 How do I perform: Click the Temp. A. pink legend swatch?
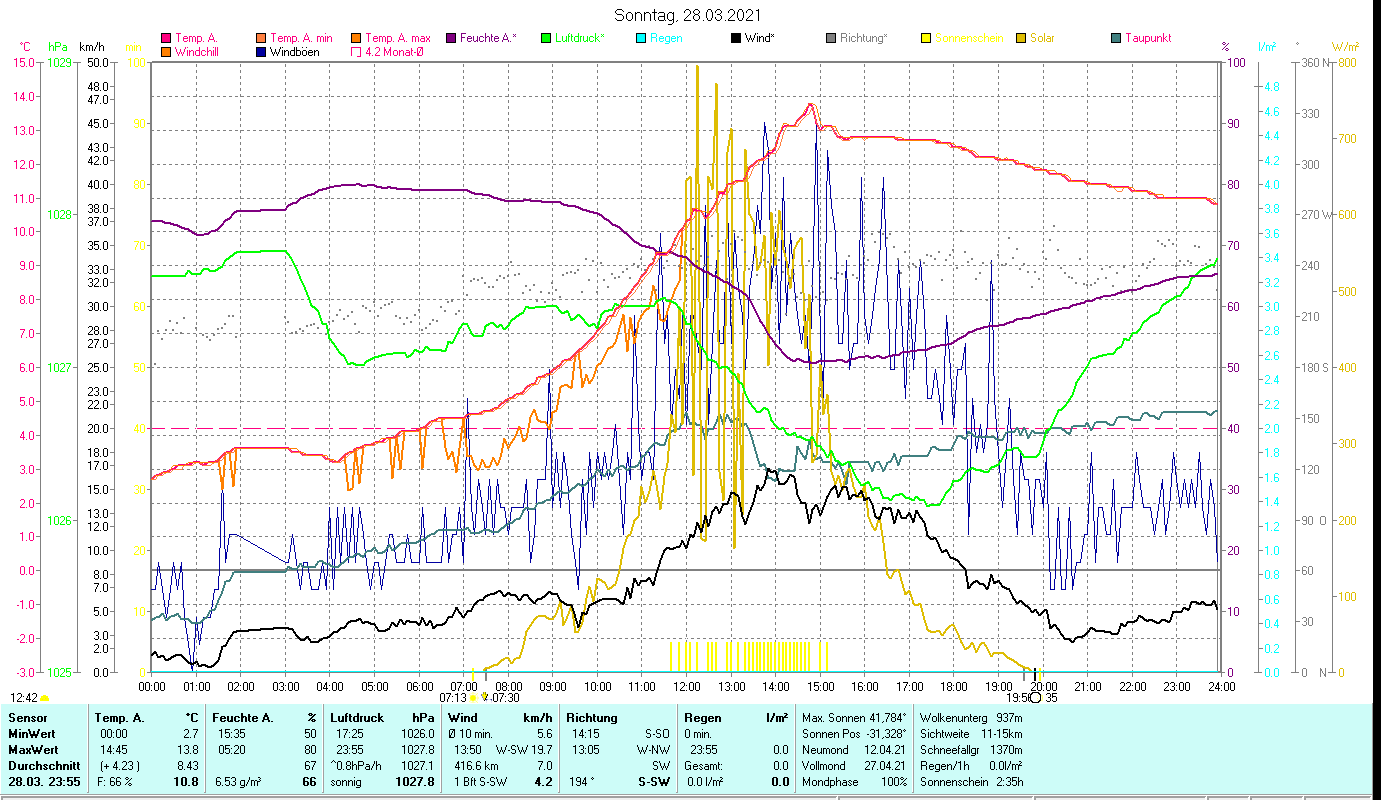click(166, 38)
